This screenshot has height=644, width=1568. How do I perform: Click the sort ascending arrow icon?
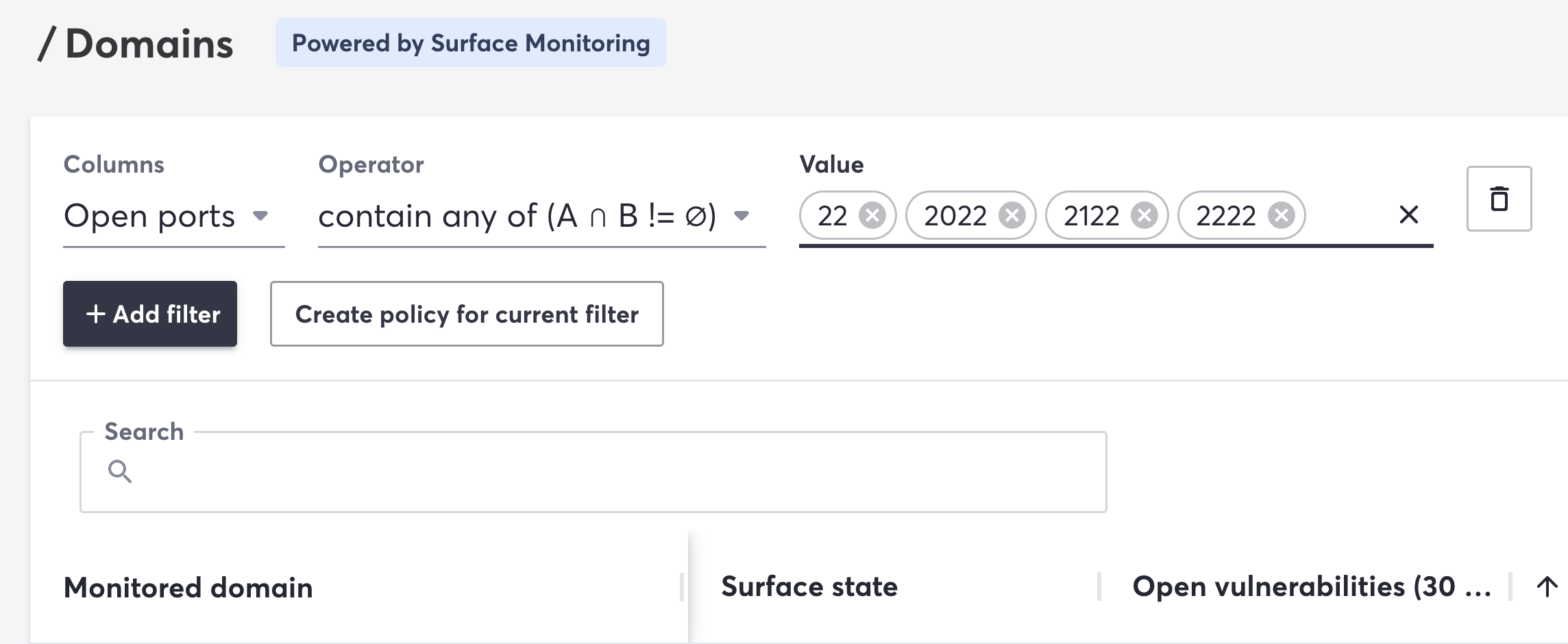[x=1547, y=586]
